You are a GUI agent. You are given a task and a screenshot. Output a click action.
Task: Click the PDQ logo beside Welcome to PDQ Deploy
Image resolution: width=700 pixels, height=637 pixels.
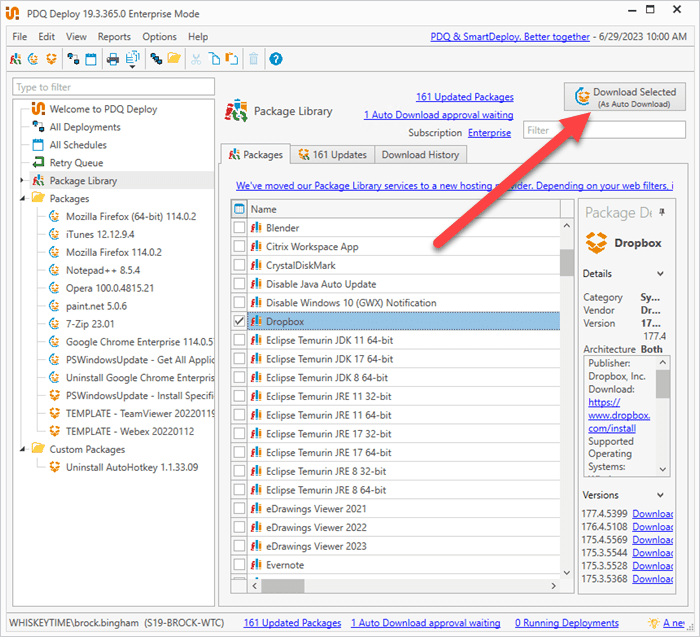pyautogui.click(x=38, y=108)
